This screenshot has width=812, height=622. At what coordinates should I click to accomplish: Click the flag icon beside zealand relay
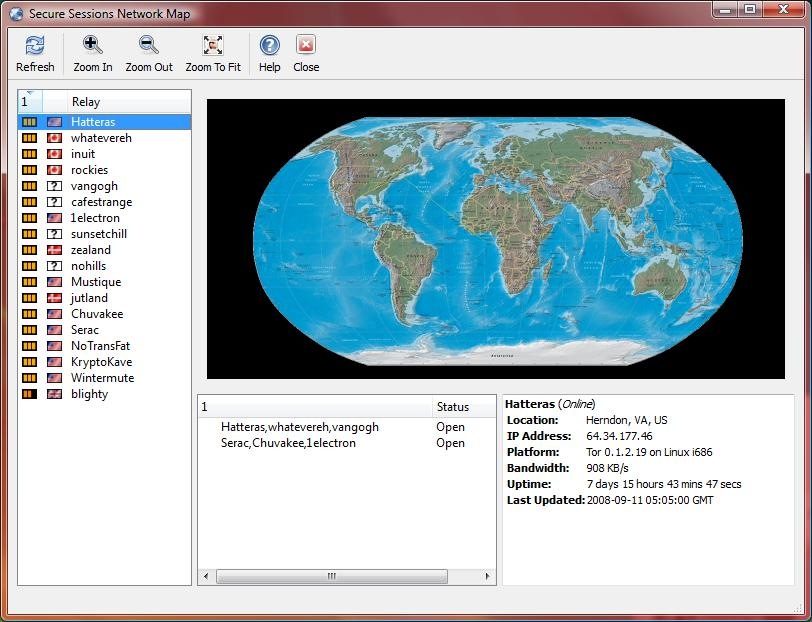(x=55, y=250)
